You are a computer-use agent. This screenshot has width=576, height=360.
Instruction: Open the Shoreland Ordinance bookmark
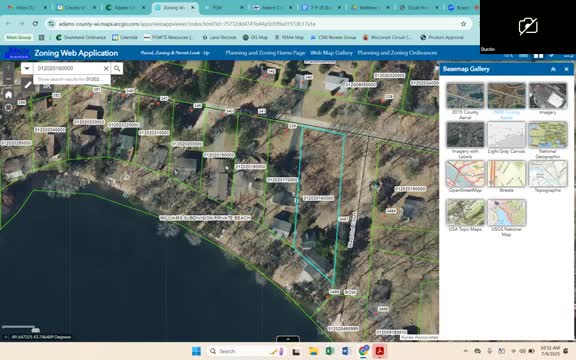pyautogui.click(x=81, y=37)
